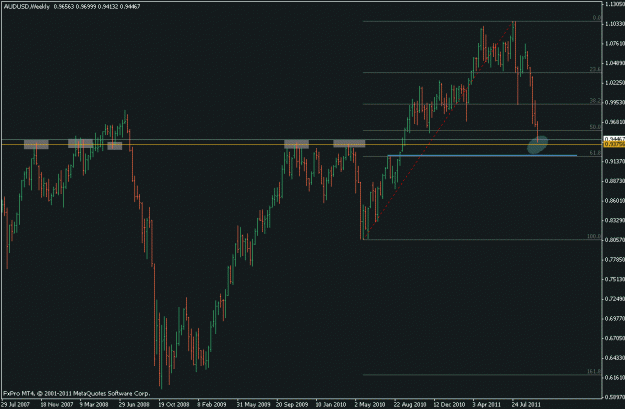Image resolution: width=625 pixels, height=409 pixels.
Task: Select the 19 Oct 2008 date label
Action: click(174, 404)
